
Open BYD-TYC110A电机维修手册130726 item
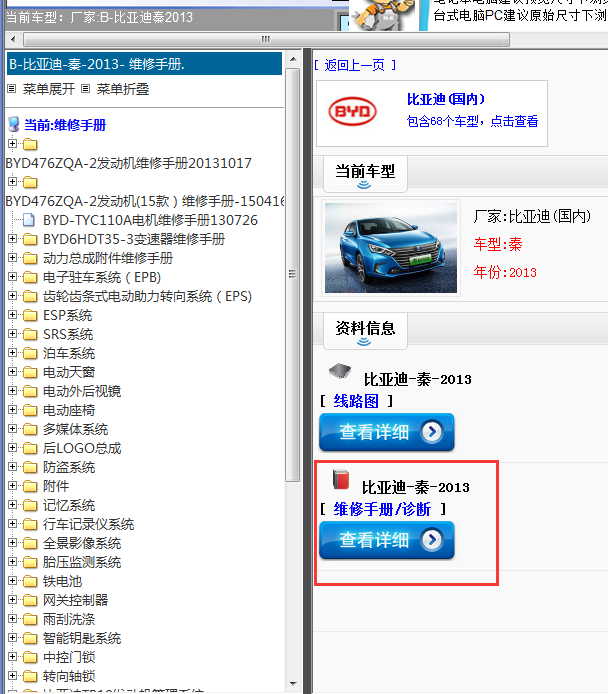(x=150, y=220)
